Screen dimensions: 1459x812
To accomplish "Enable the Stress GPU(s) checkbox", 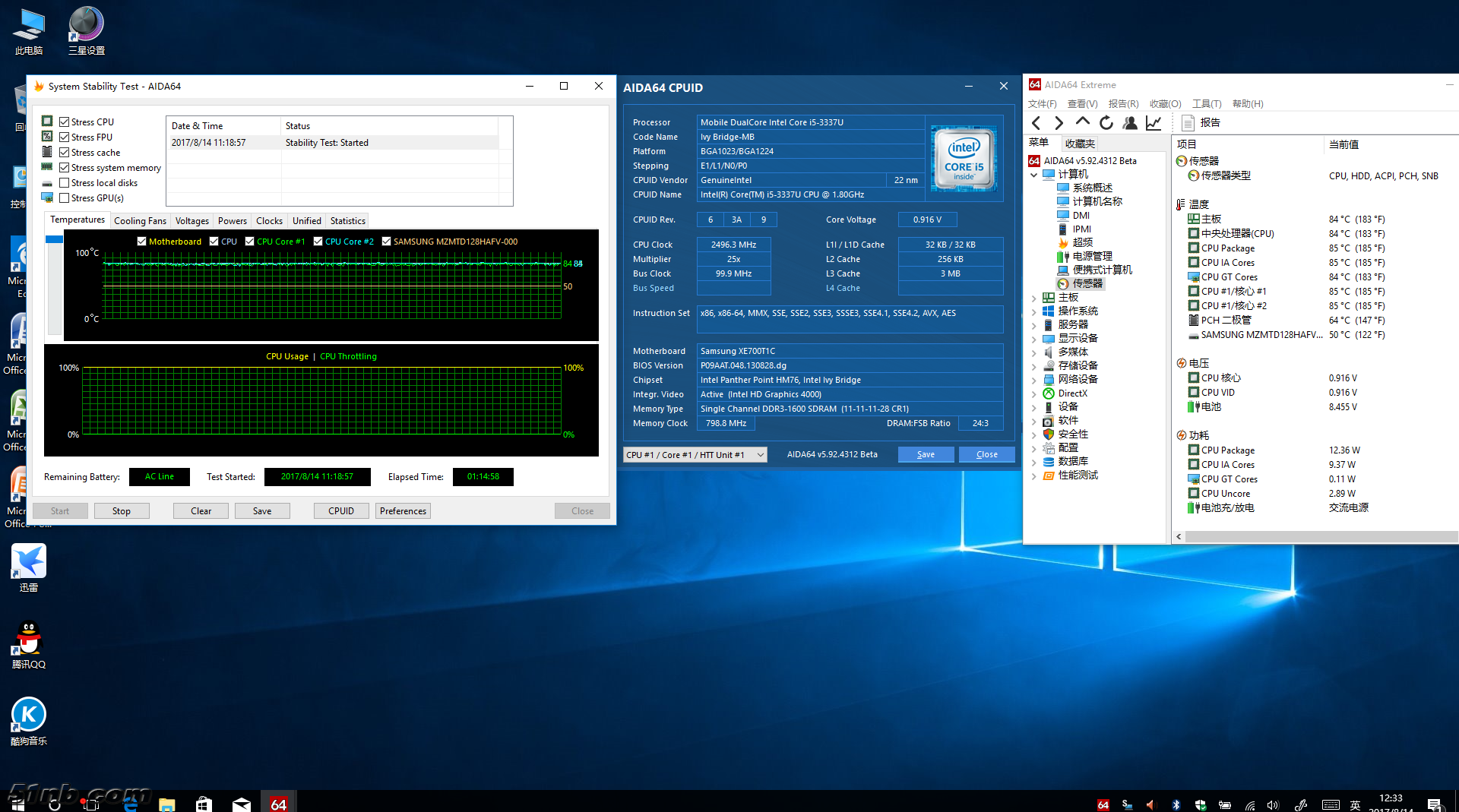I will (65, 198).
